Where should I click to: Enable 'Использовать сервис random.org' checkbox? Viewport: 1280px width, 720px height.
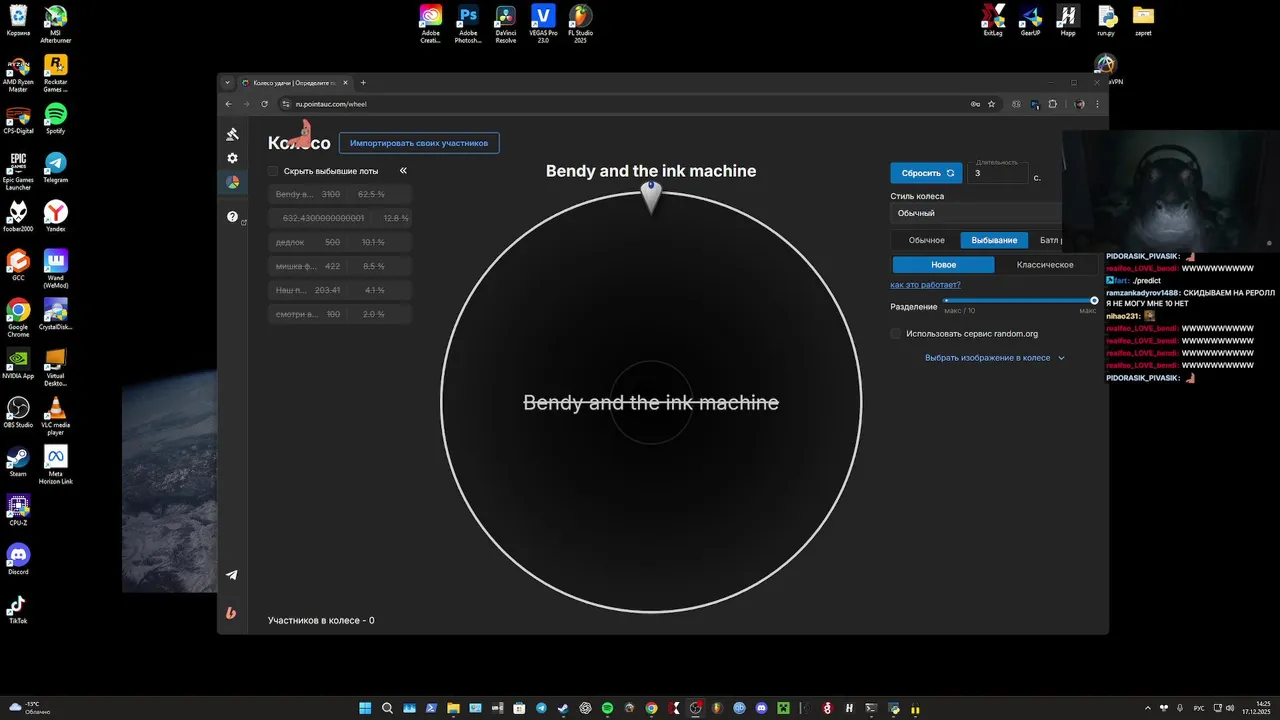click(896, 334)
